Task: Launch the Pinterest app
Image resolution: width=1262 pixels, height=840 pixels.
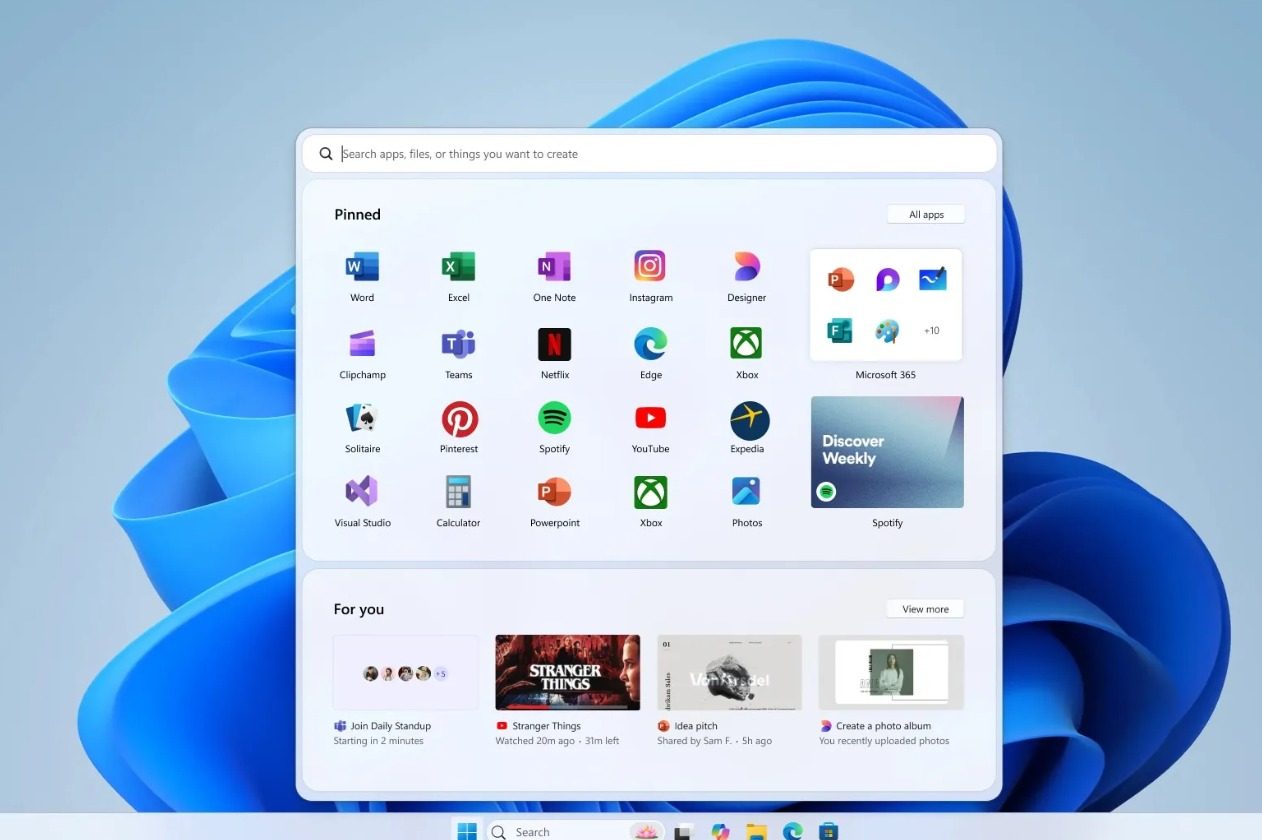Action: (459, 419)
